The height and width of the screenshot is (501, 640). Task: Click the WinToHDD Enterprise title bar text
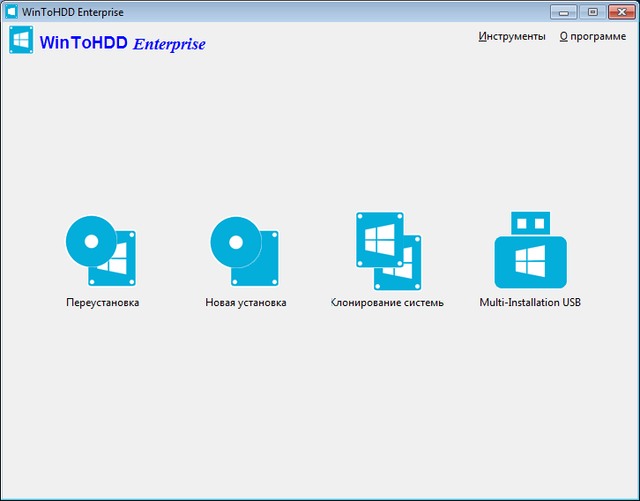[x=73, y=12]
